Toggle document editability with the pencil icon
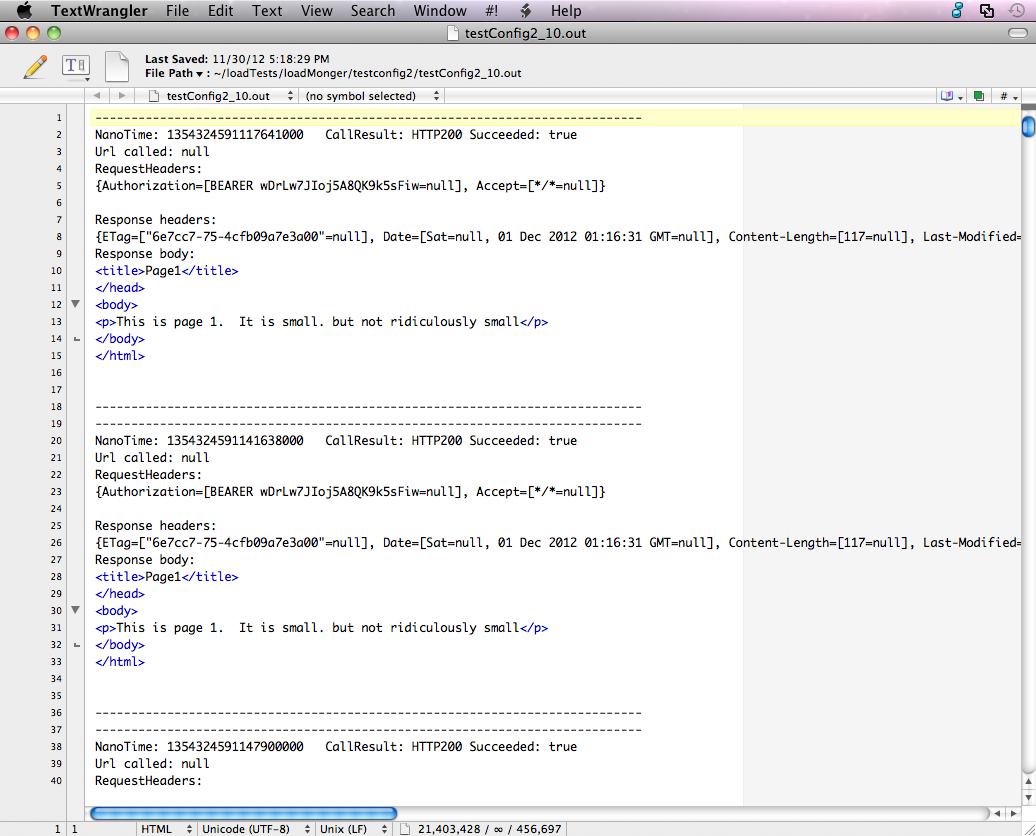The image size is (1036, 836). (37, 64)
